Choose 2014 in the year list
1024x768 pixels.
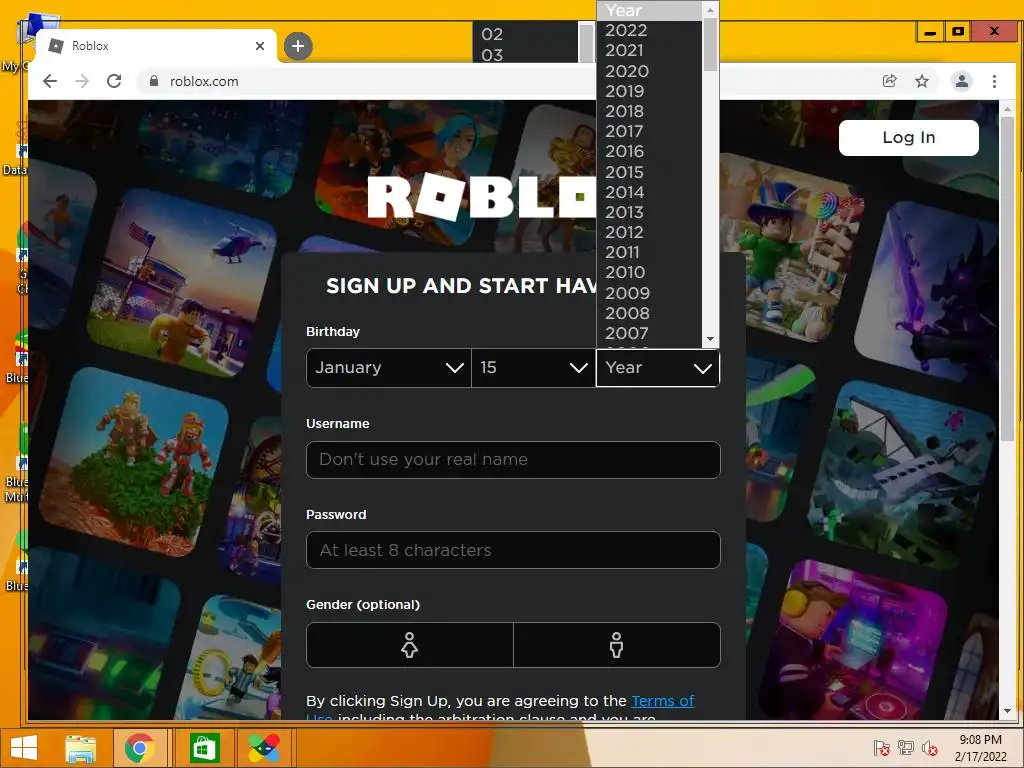pos(649,192)
